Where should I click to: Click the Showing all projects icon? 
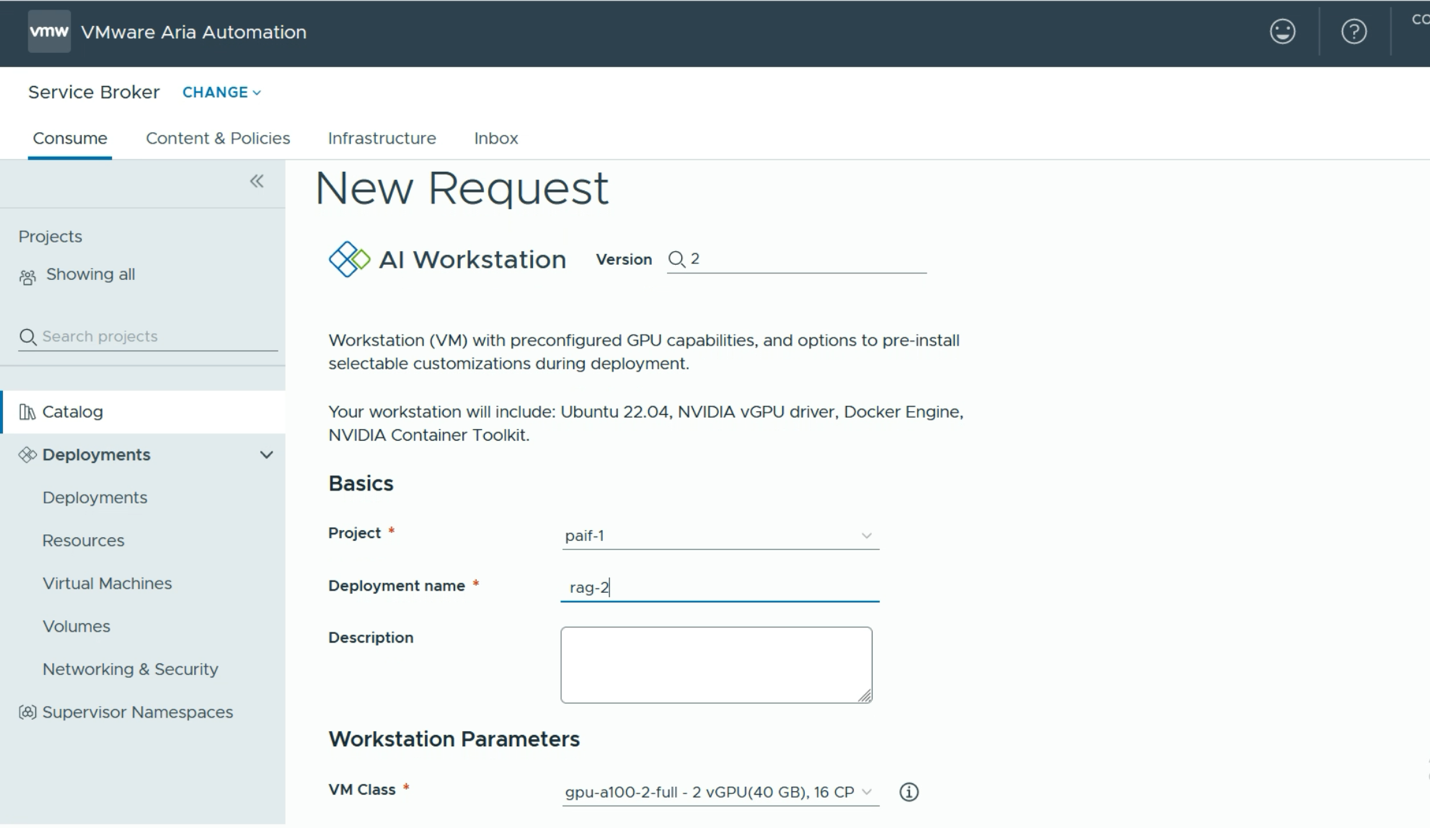pos(27,277)
